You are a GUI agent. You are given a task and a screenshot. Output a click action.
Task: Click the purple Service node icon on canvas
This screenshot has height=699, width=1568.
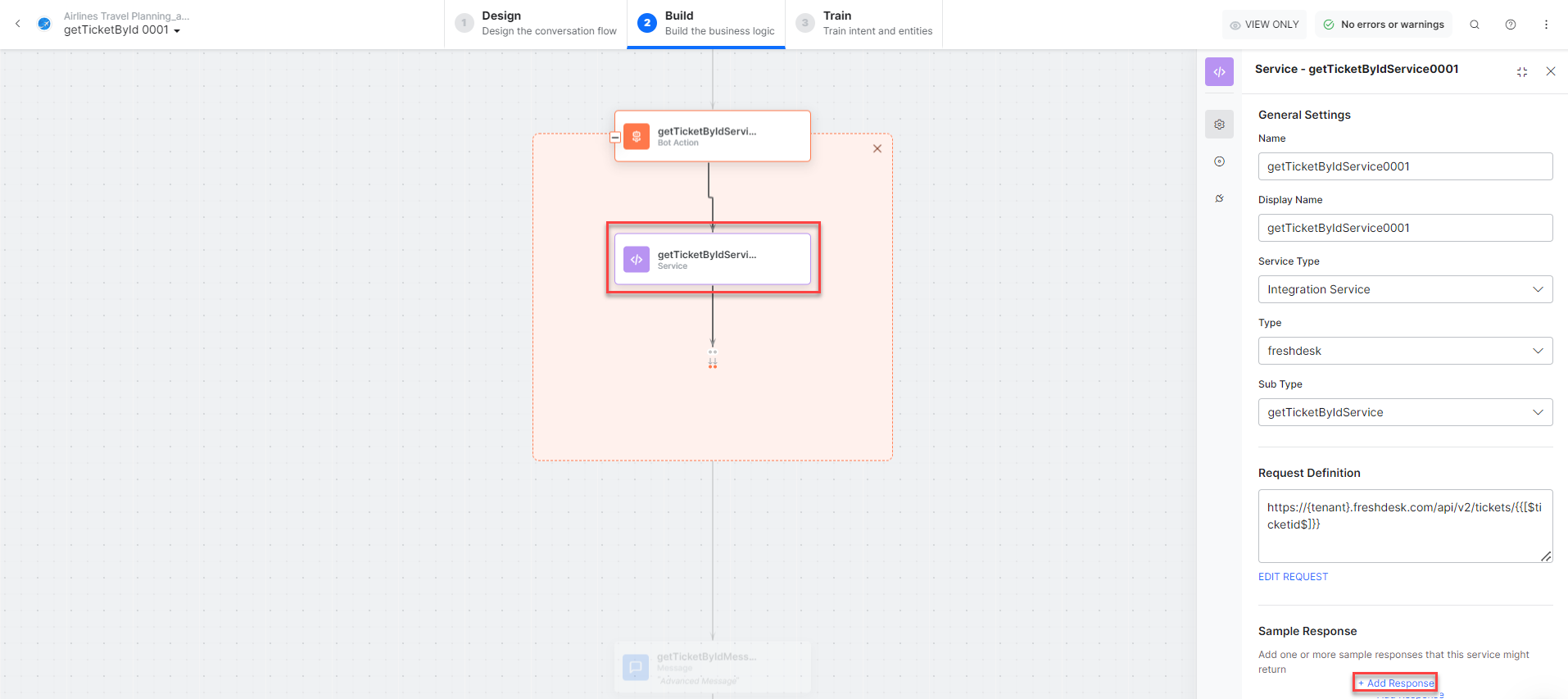[x=637, y=260]
